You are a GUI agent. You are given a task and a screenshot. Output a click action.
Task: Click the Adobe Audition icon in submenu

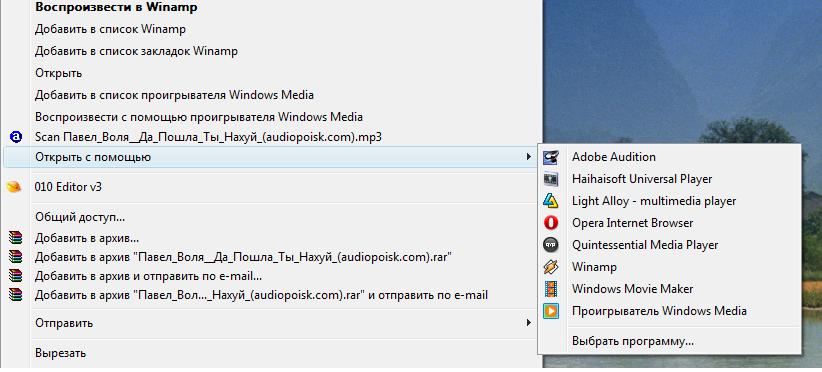pyautogui.click(x=551, y=157)
